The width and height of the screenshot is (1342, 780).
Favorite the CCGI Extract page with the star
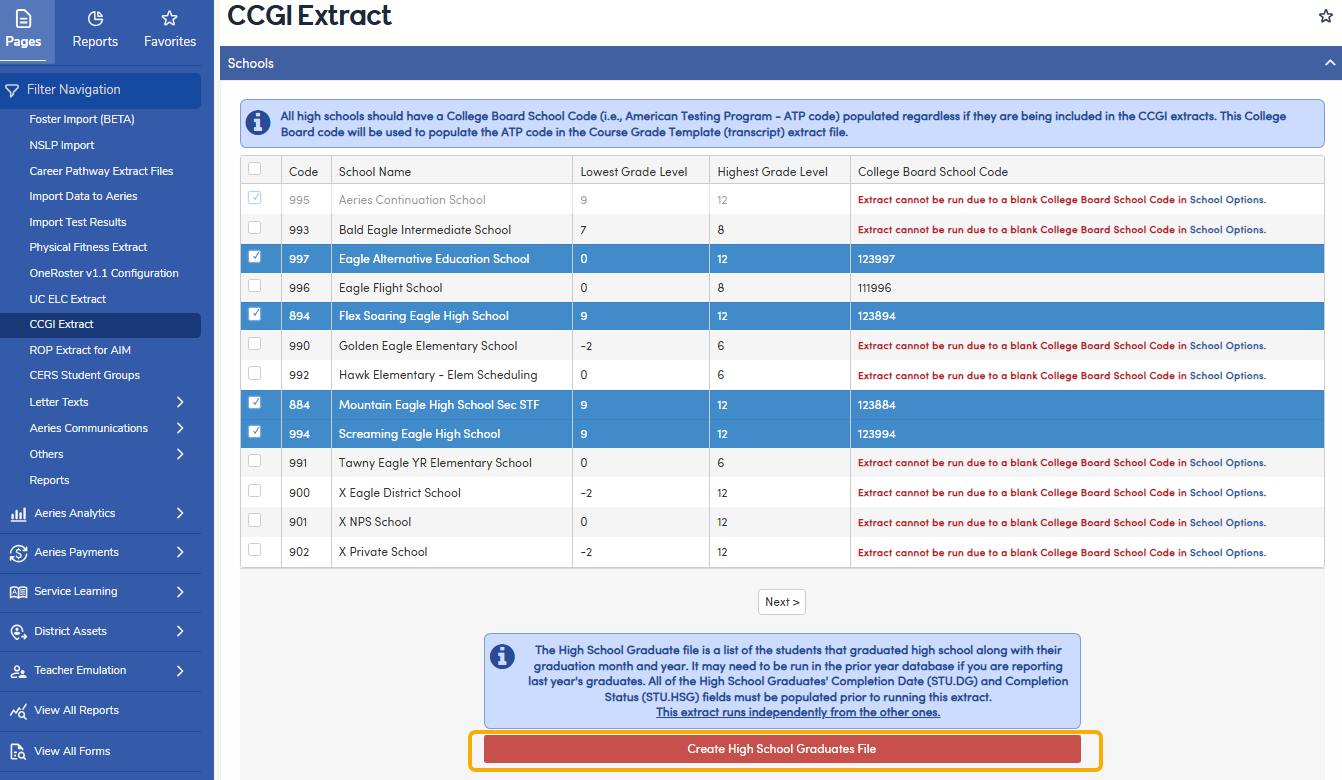[x=1326, y=16]
